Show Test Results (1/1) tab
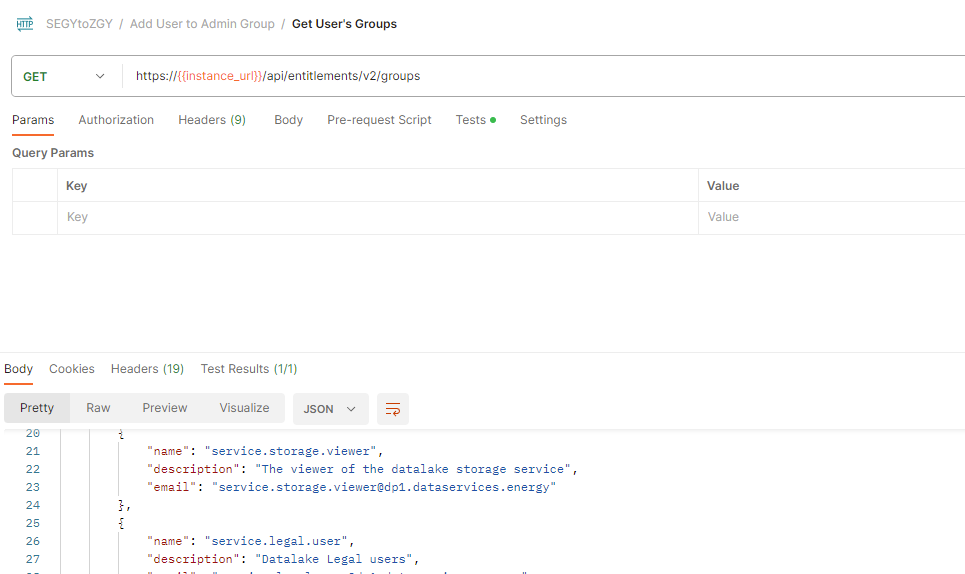This screenshot has width=965, height=574. (249, 369)
